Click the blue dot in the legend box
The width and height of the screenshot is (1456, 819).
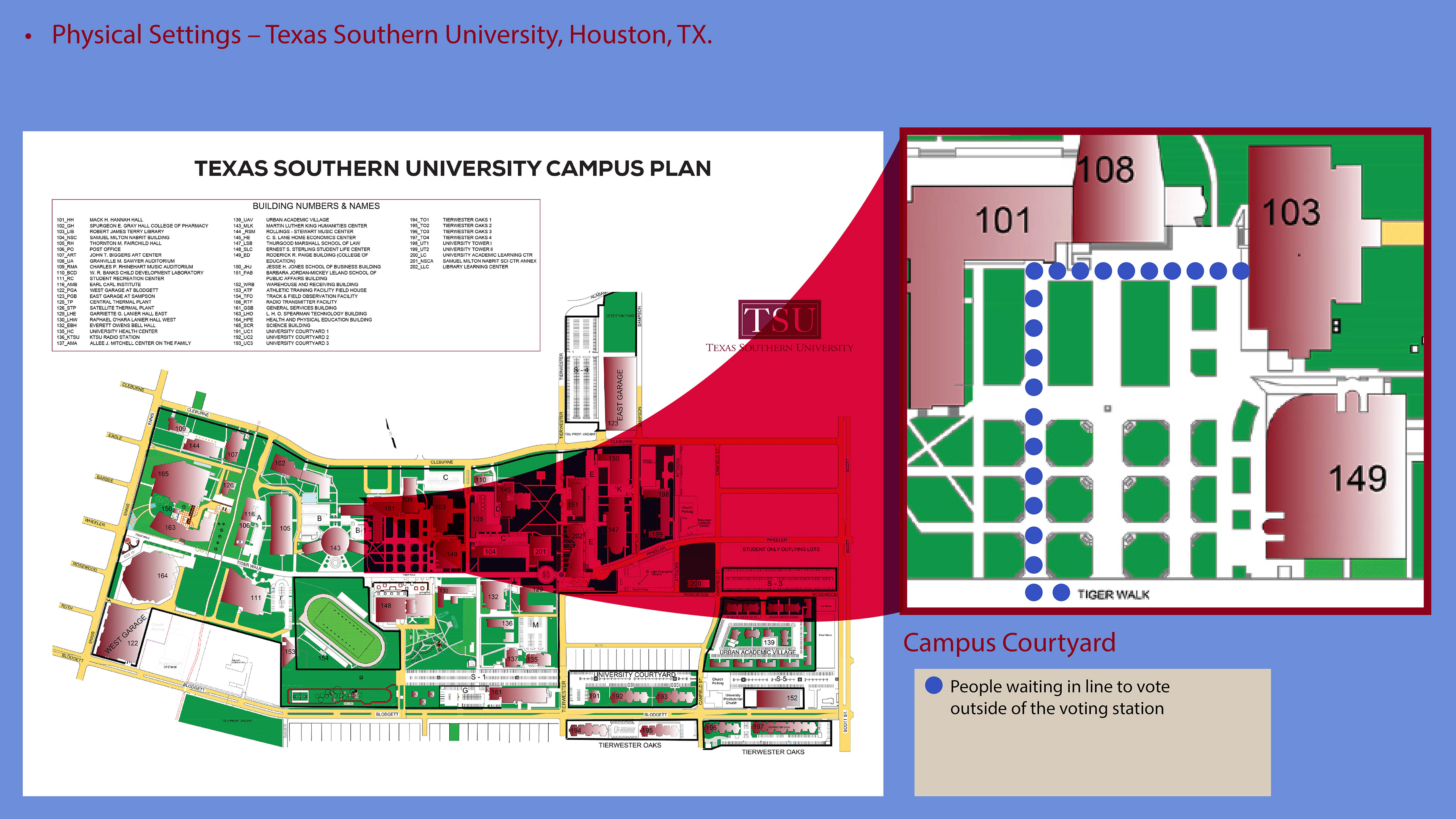click(x=934, y=685)
